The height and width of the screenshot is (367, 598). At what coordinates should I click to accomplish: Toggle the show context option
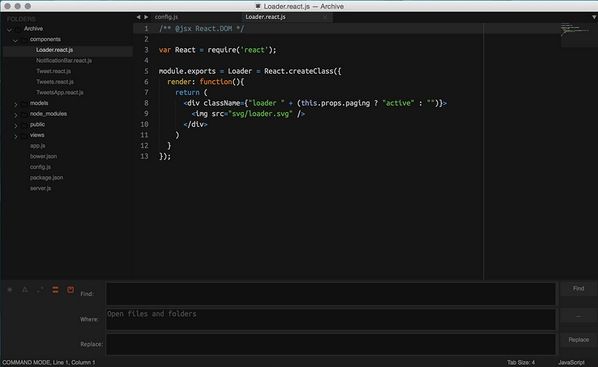(x=55, y=290)
